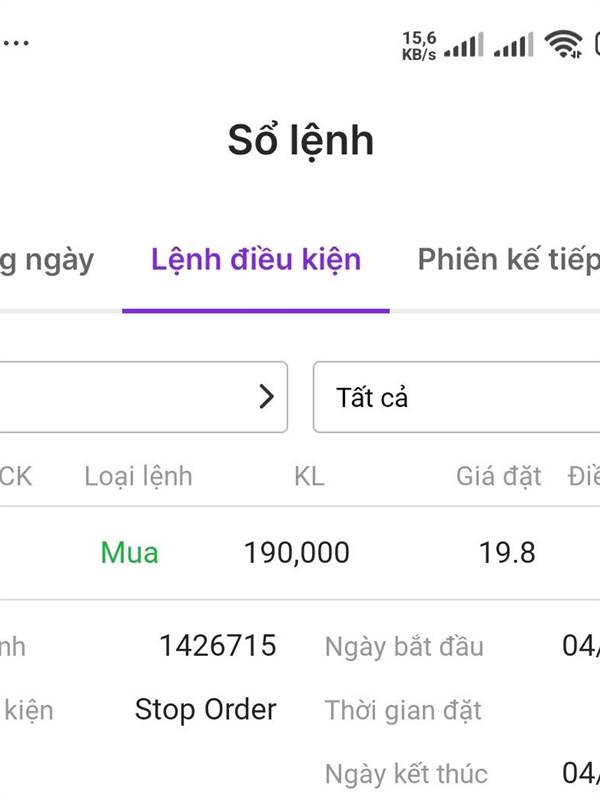Screen dimensions: 600x800
Task: Tap the 'Stop Order' condition value
Action: [205, 710]
